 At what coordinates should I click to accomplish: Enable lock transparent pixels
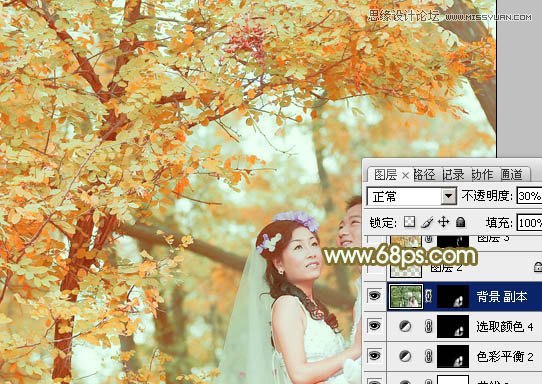tap(409, 222)
